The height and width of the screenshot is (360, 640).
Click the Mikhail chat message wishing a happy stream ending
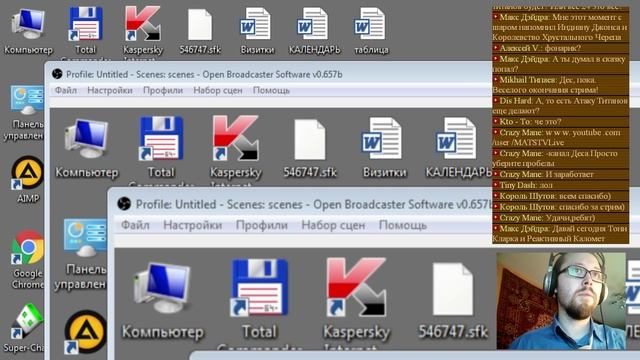pos(560,85)
